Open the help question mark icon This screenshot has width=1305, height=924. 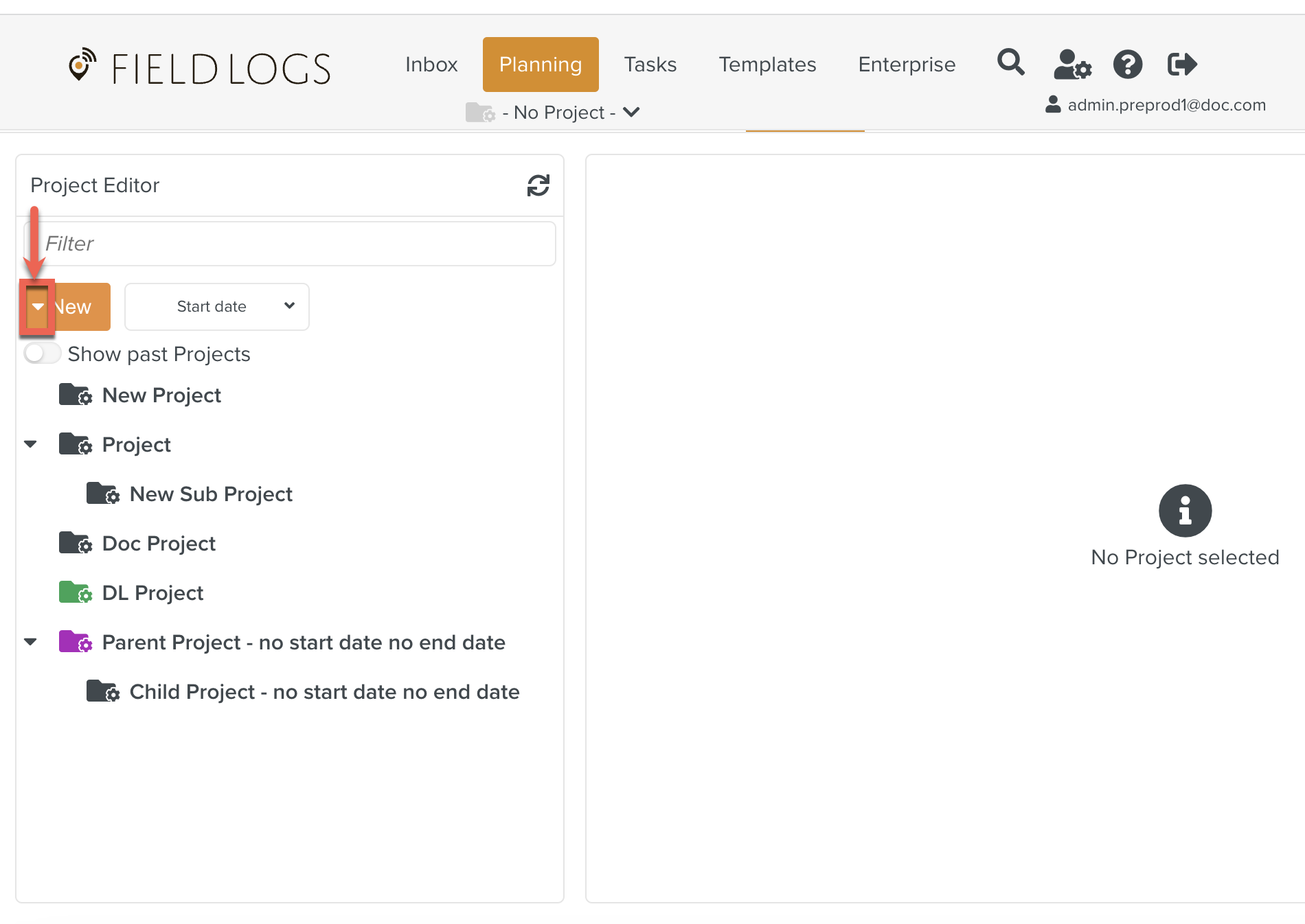(1127, 65)
